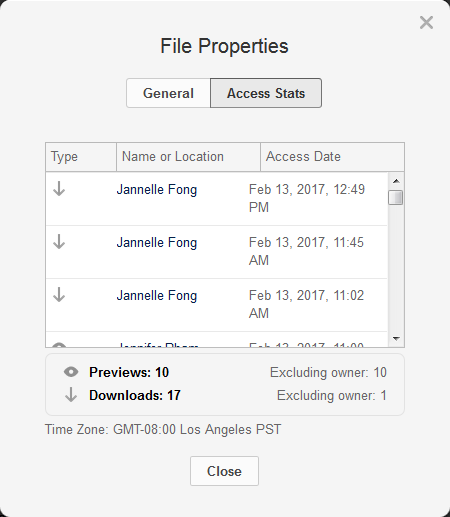Open Jannelle Fong link at 11:02 AM row
This screenshot has height=517, width=450.
click(157, 295)
